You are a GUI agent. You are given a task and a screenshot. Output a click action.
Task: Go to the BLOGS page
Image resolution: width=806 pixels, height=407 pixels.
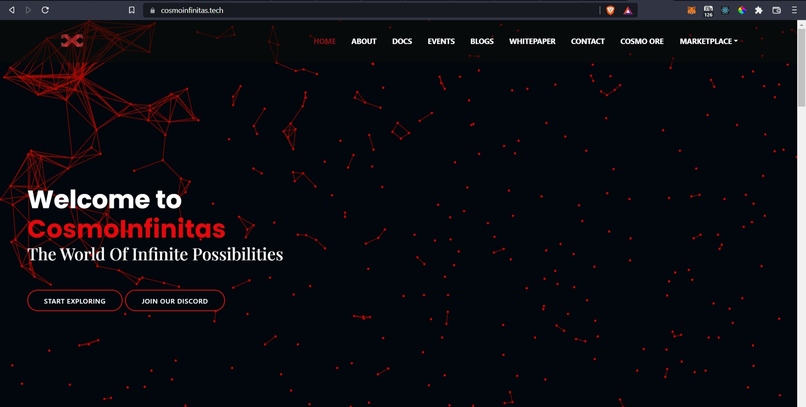[x=482, y=42]
